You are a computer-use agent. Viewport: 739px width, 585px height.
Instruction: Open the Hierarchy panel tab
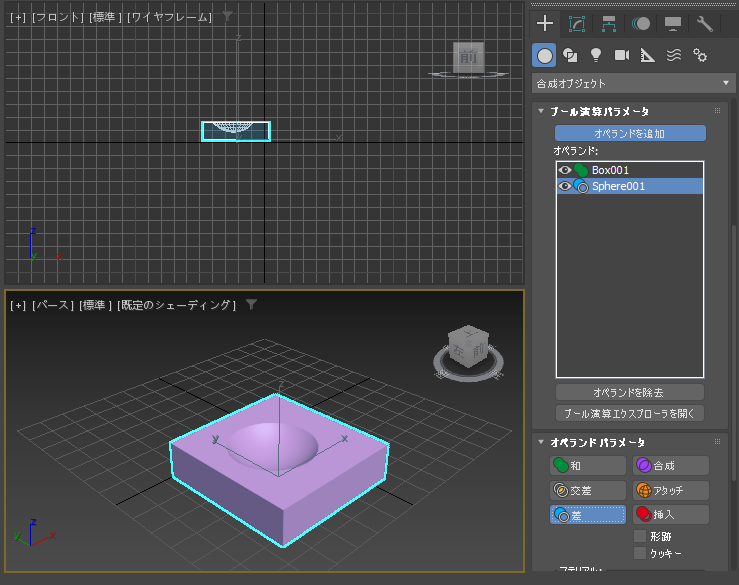(609, 24)
